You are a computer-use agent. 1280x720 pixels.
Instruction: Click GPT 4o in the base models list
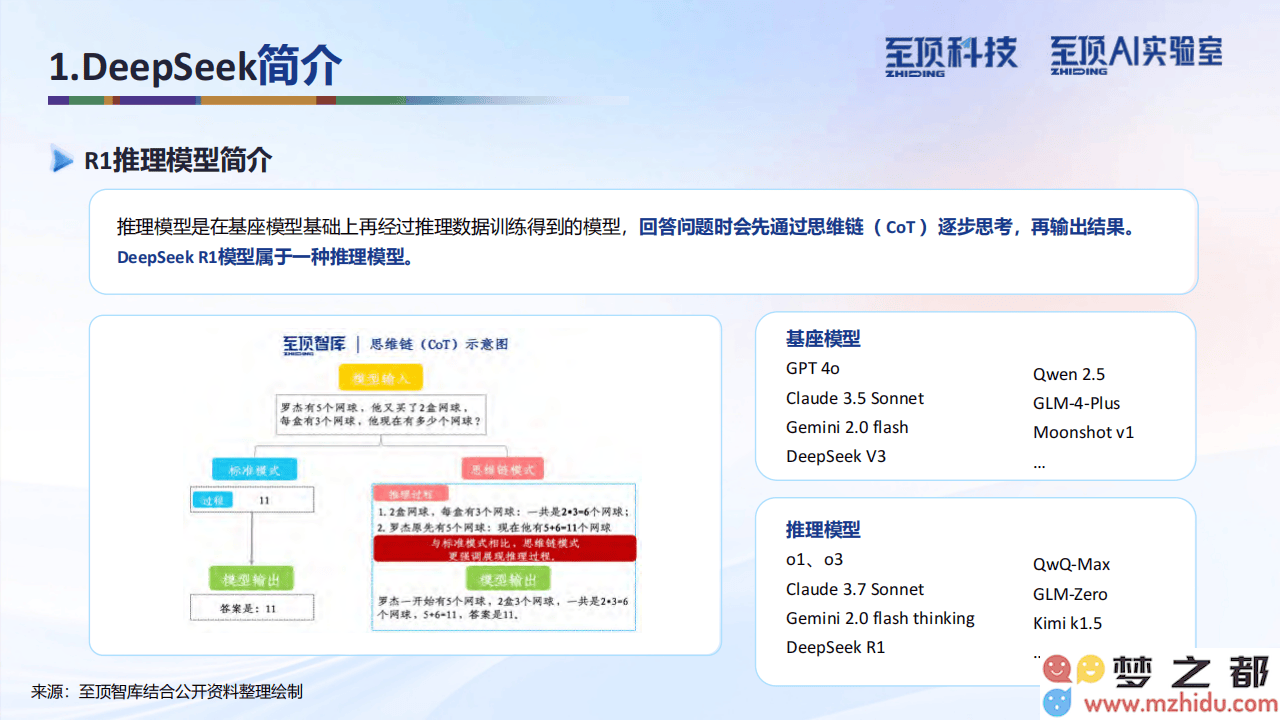[x=813, y=368]
